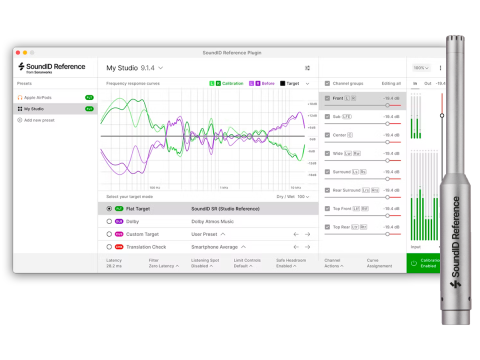Adjust the Front channel gain slider

pos(387,105)
